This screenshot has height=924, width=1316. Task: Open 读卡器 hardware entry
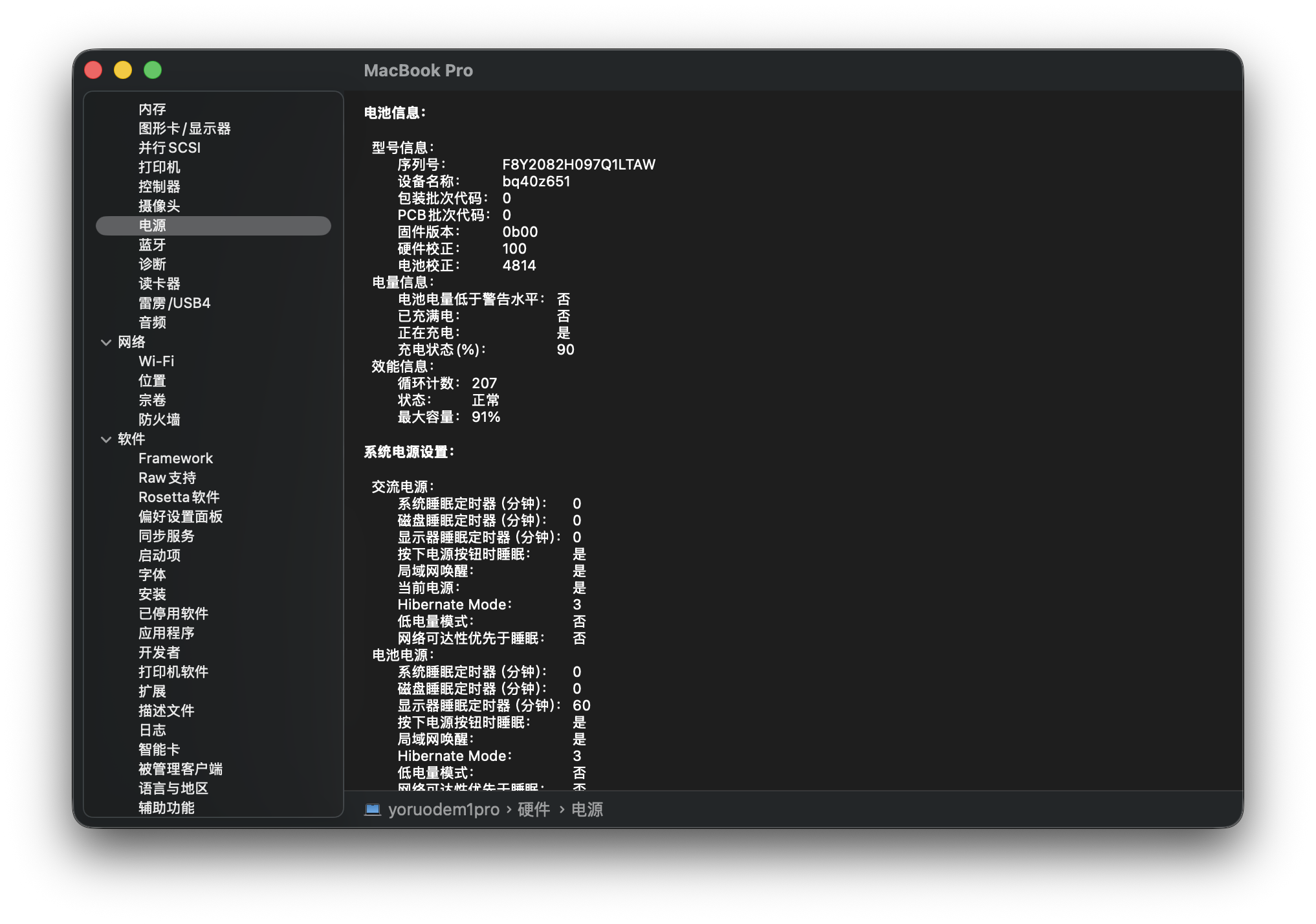coord(159,284)
